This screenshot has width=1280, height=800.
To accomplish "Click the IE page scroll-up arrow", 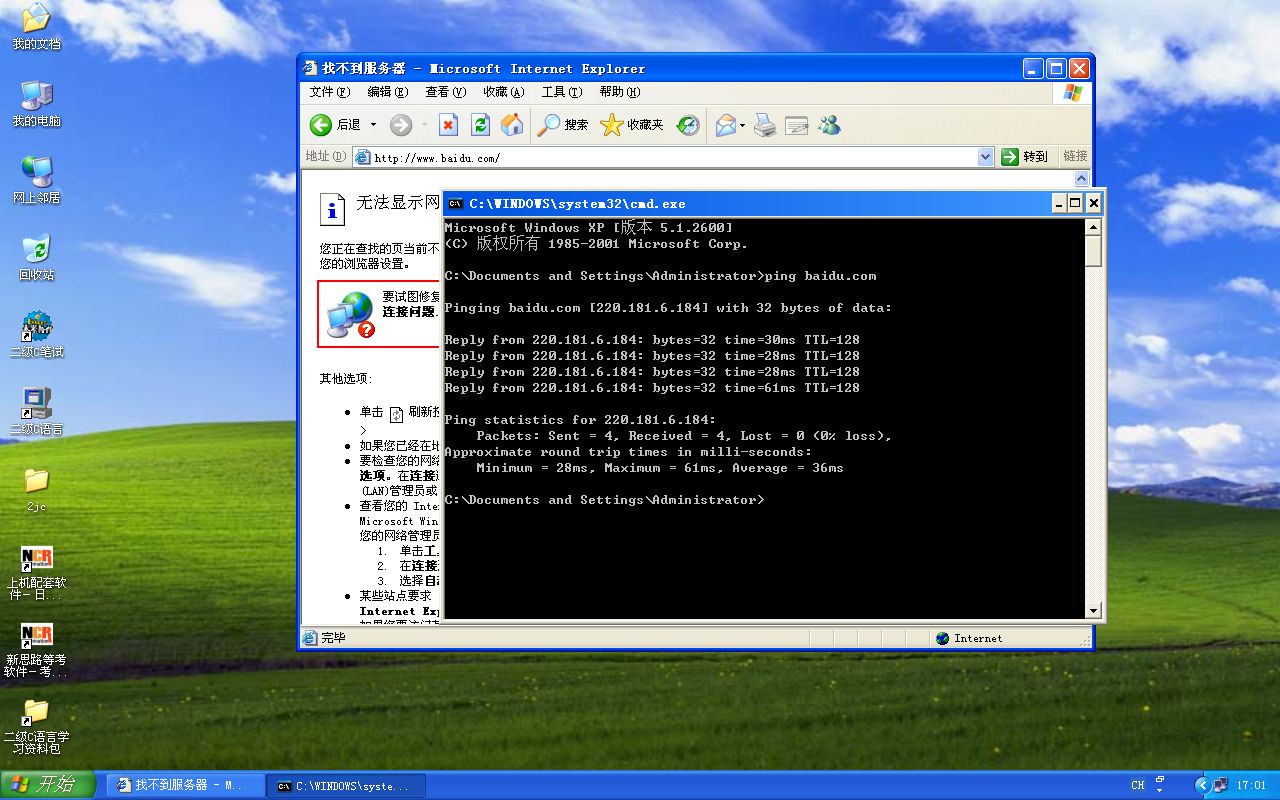I will coord(1081,178).
